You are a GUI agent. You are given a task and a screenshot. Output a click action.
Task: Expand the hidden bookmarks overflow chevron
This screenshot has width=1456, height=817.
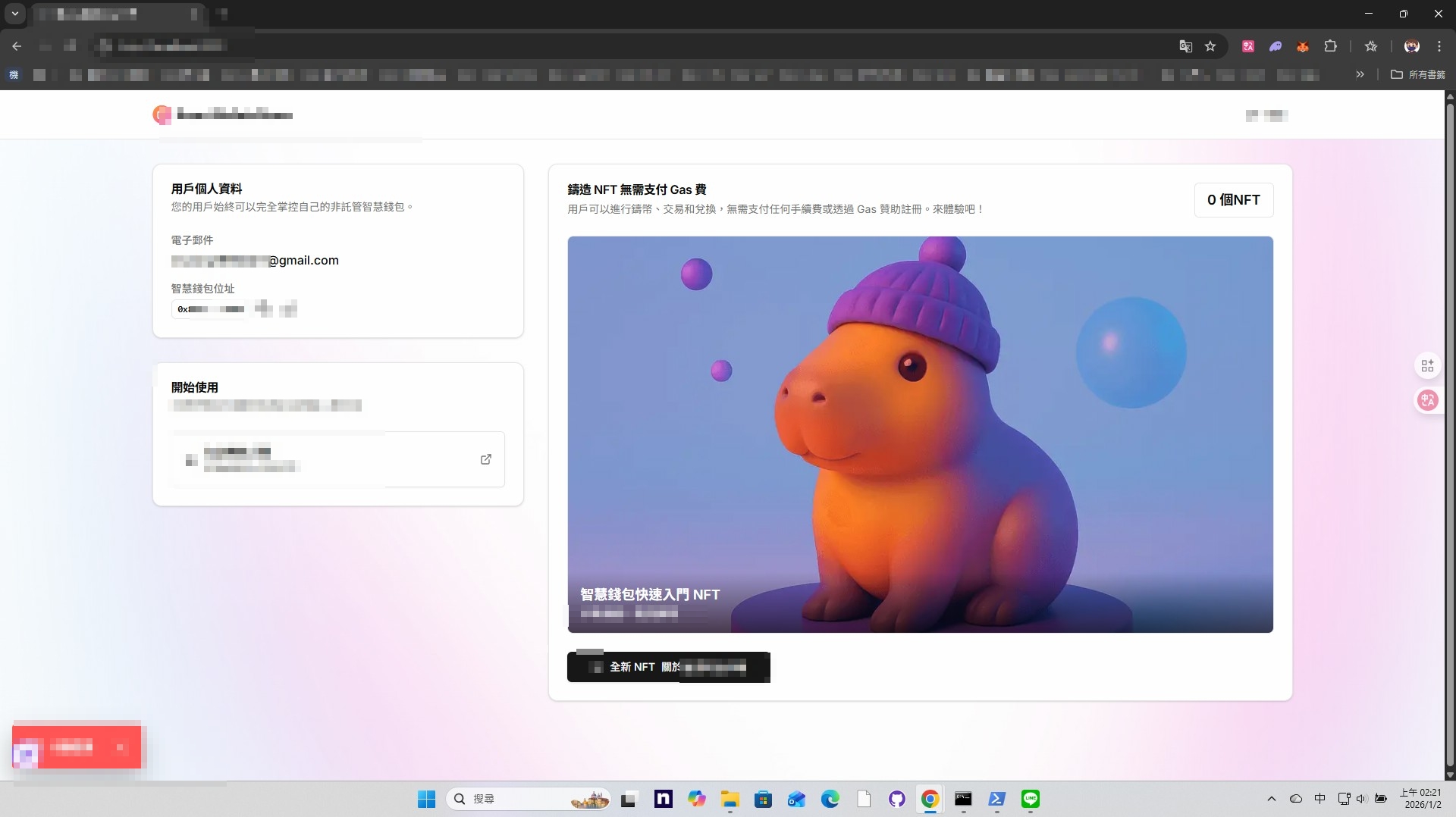1360,74
